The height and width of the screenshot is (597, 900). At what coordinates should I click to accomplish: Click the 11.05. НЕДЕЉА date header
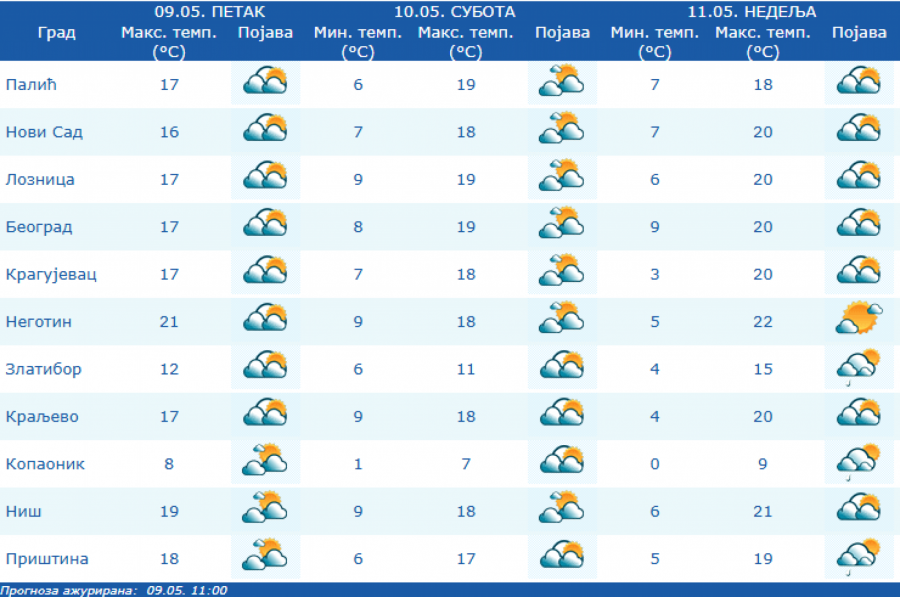(751, 12)
